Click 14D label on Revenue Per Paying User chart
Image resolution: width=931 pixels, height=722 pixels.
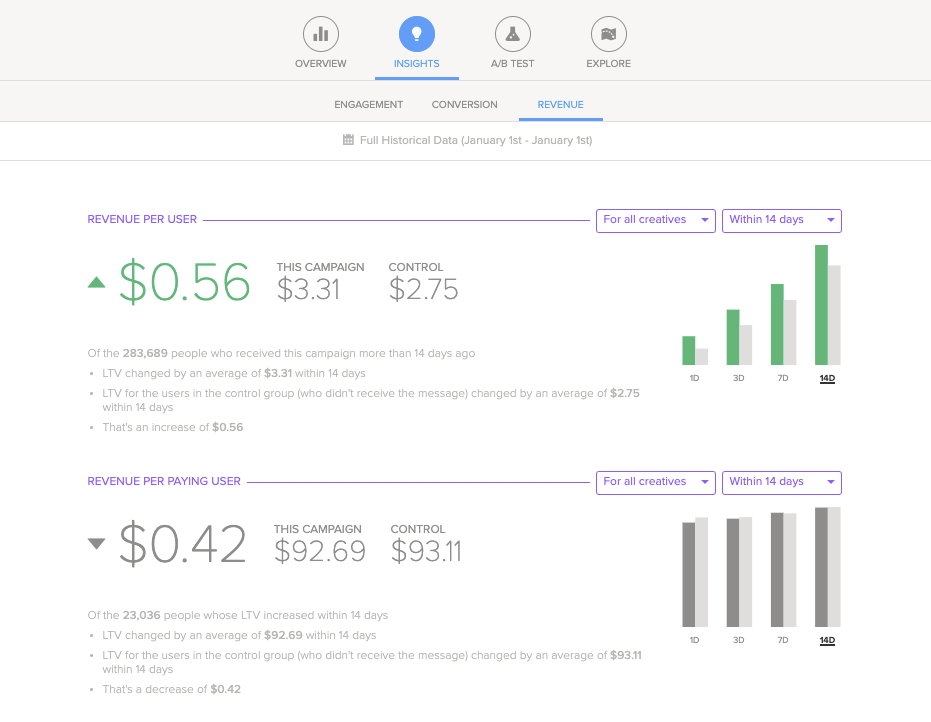[827, 640]
